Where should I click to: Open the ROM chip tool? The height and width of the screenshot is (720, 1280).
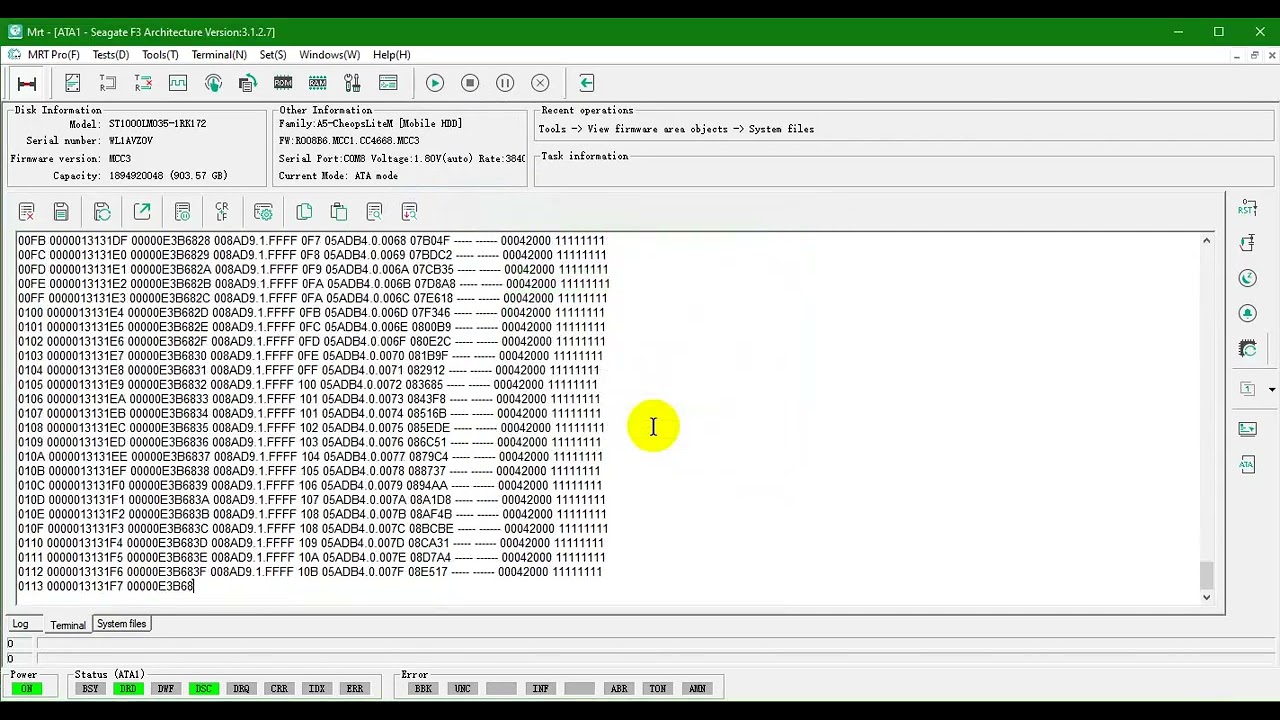(x=283, y=83)
